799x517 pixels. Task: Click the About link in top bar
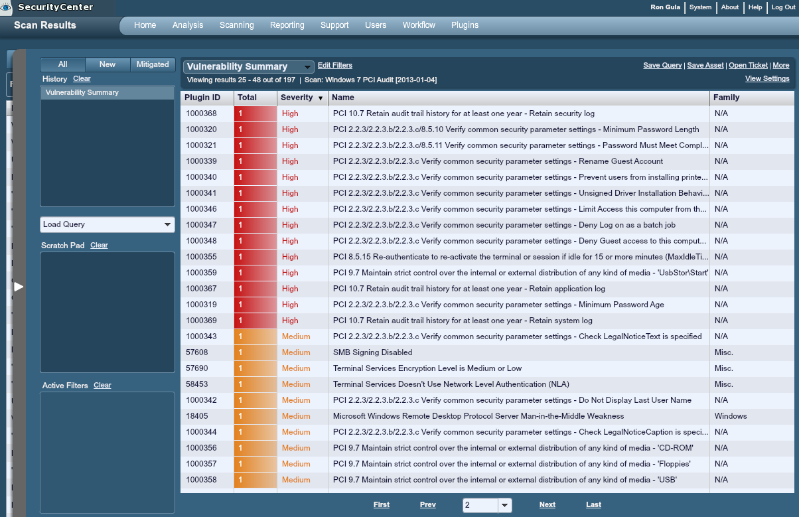[x=730, y=7]
